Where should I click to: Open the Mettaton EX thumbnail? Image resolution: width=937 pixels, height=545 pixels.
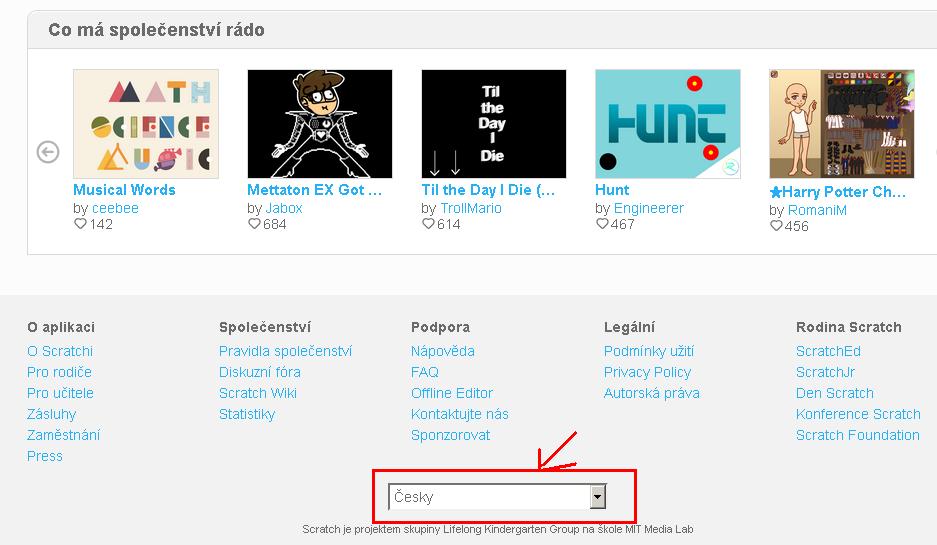320,124
